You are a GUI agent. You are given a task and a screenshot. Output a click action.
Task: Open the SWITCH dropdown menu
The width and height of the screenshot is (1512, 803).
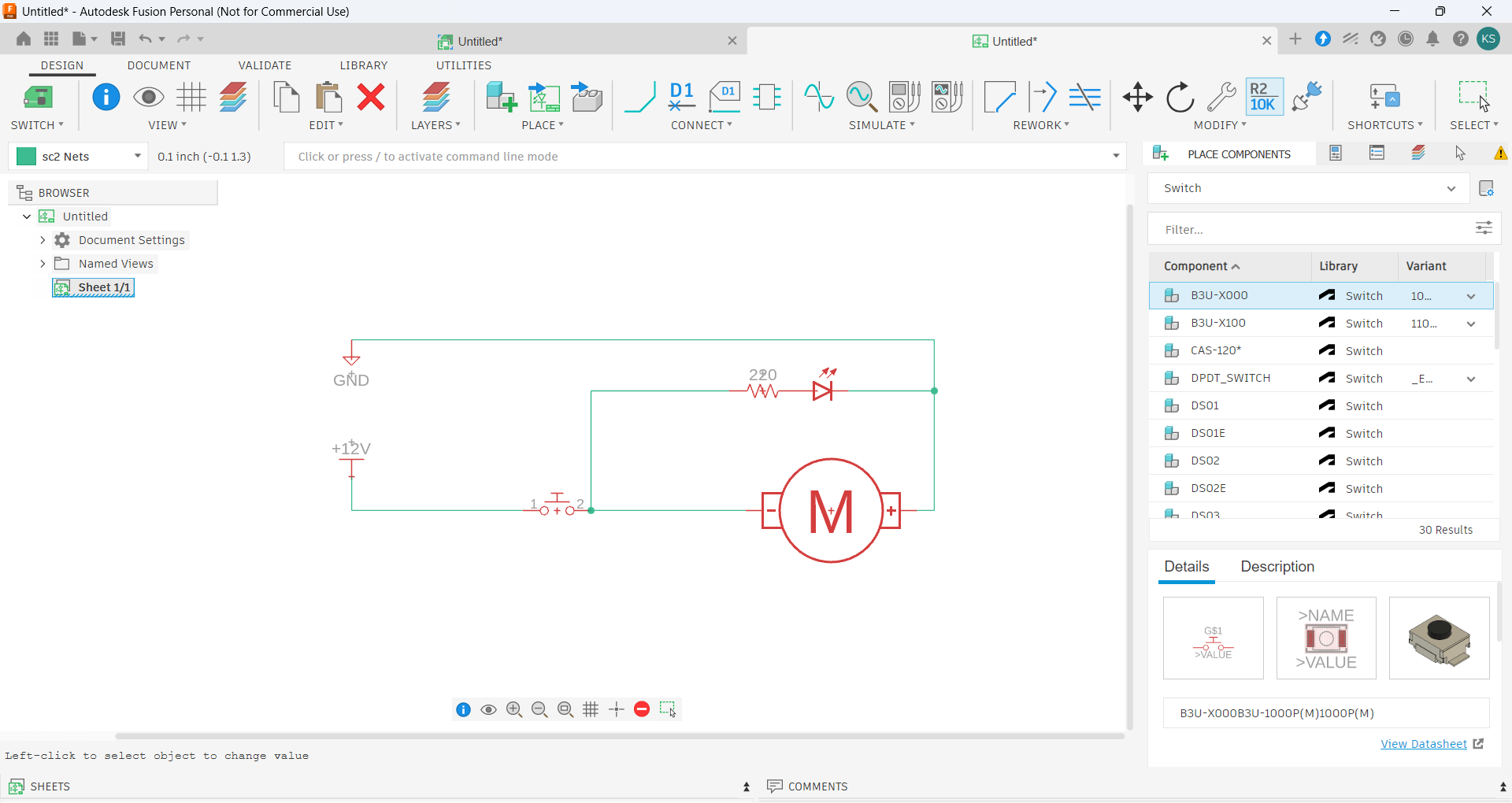point(37,125)
